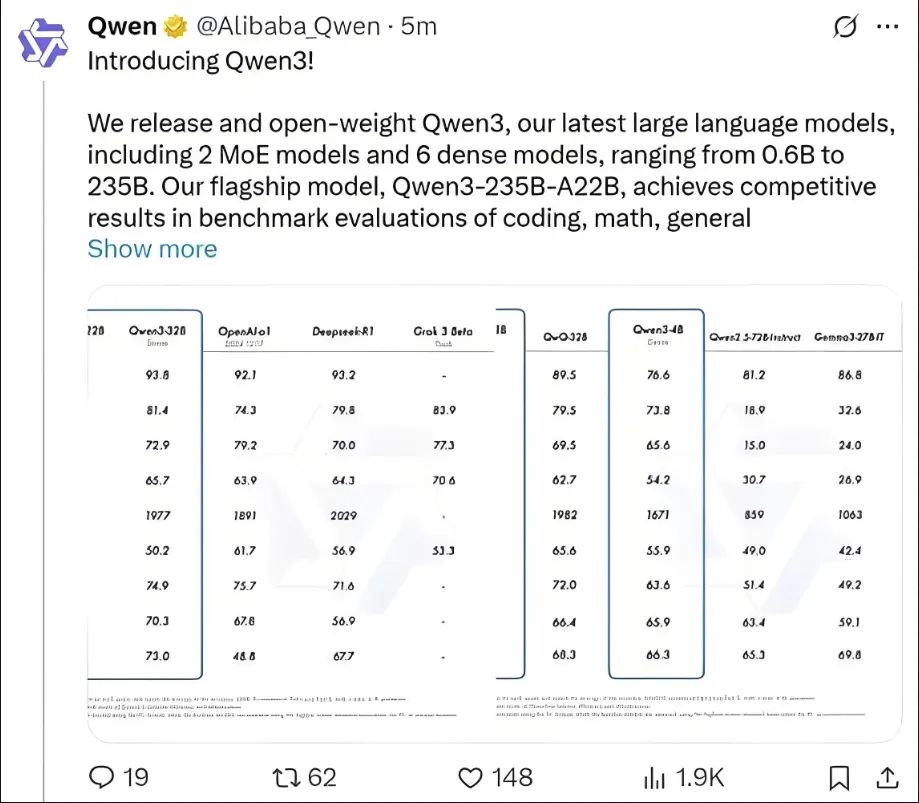Click the like count of 148

click(512, 777)
